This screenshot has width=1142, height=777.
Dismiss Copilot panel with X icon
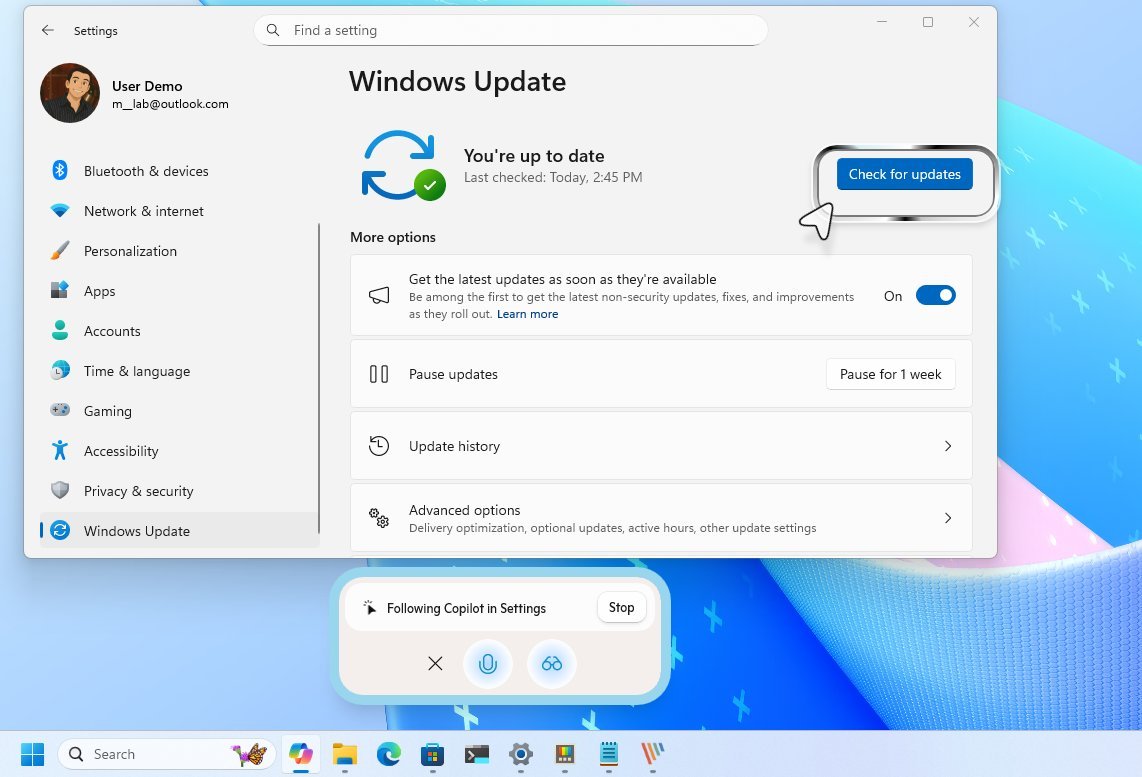coord(435,664)
